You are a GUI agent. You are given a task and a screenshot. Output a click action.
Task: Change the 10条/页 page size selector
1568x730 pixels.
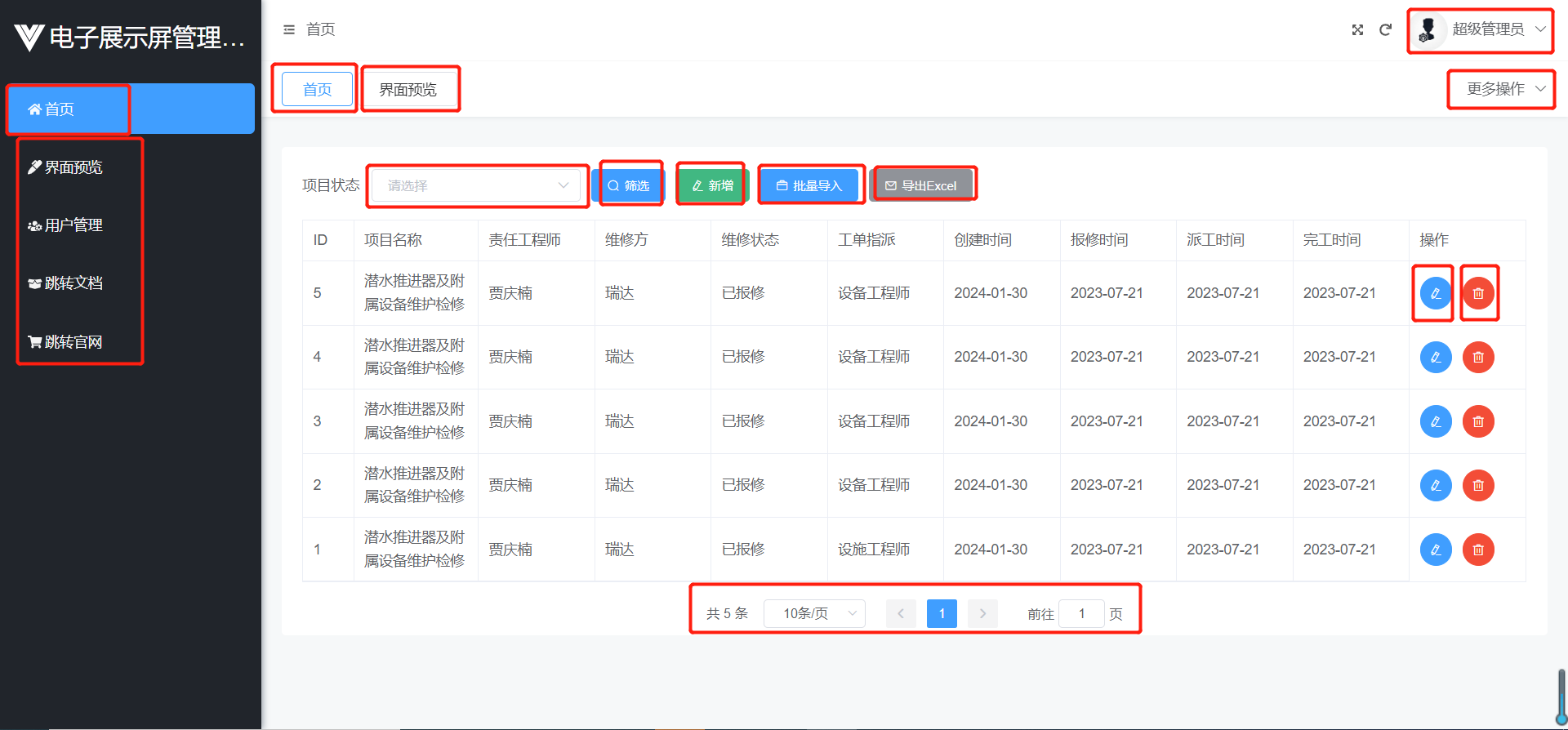pos(813,613)
